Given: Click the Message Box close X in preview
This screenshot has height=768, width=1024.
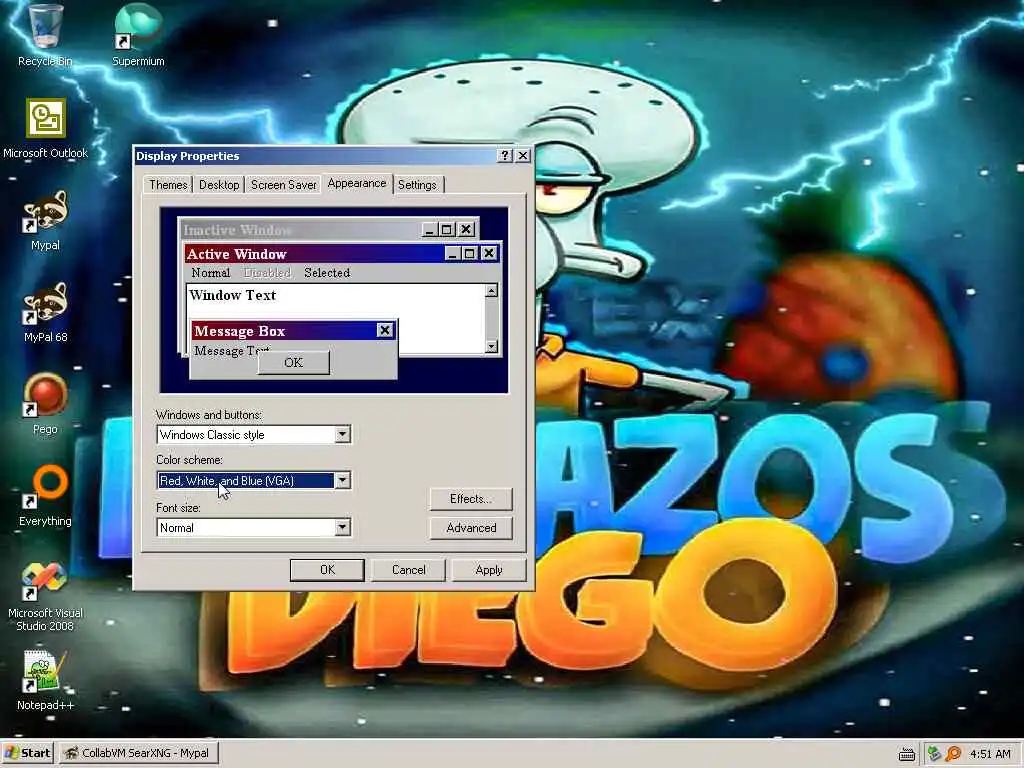Looking at the screenshot, I should point(385,330).
